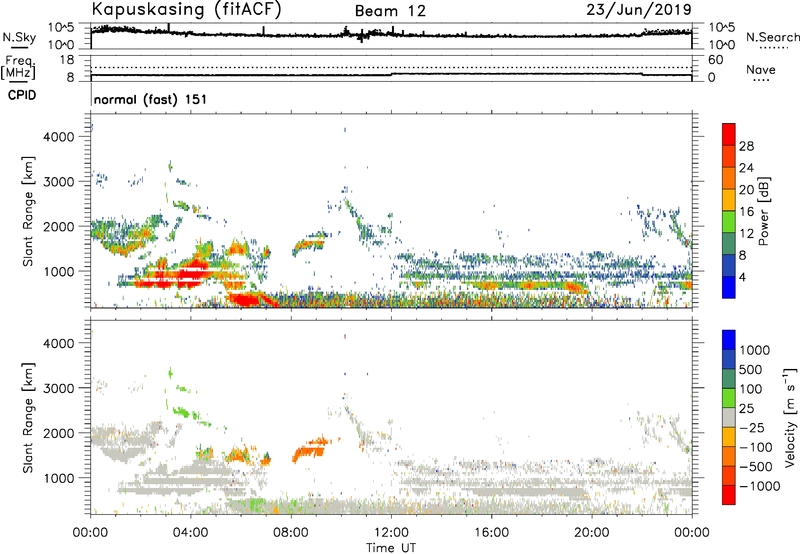Click the 'Slant Range [km]' label of power panel
The image size is (800, 554).
(x=28, y=211)
